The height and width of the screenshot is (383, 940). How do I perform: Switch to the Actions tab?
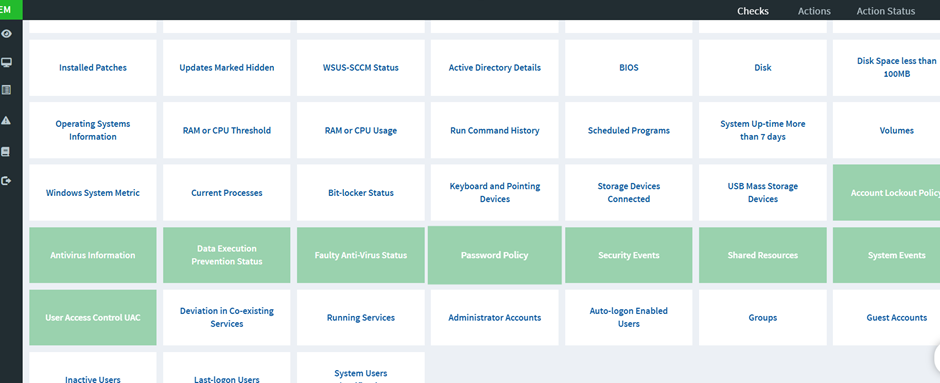pos(814,11)
